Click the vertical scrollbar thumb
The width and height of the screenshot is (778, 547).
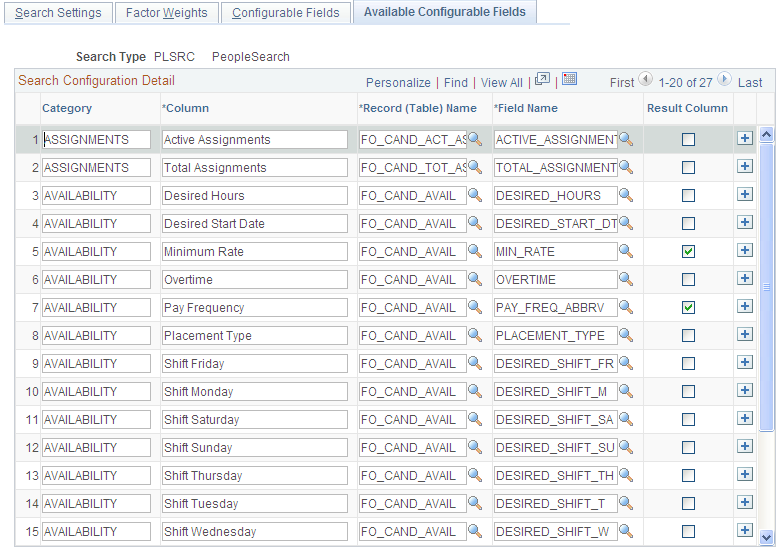coord(767,286)
